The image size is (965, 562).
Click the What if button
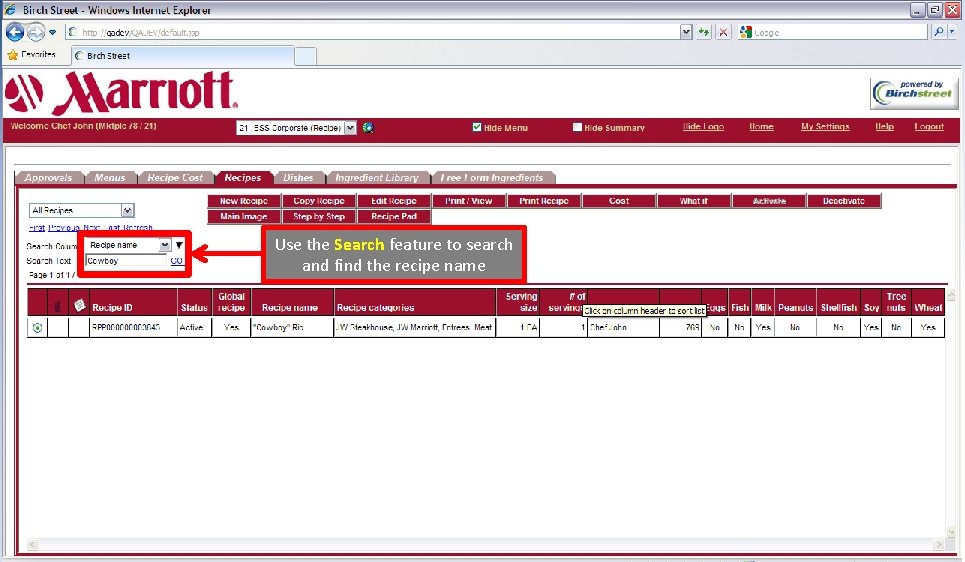pyautogui.click(x=694, y=201)
